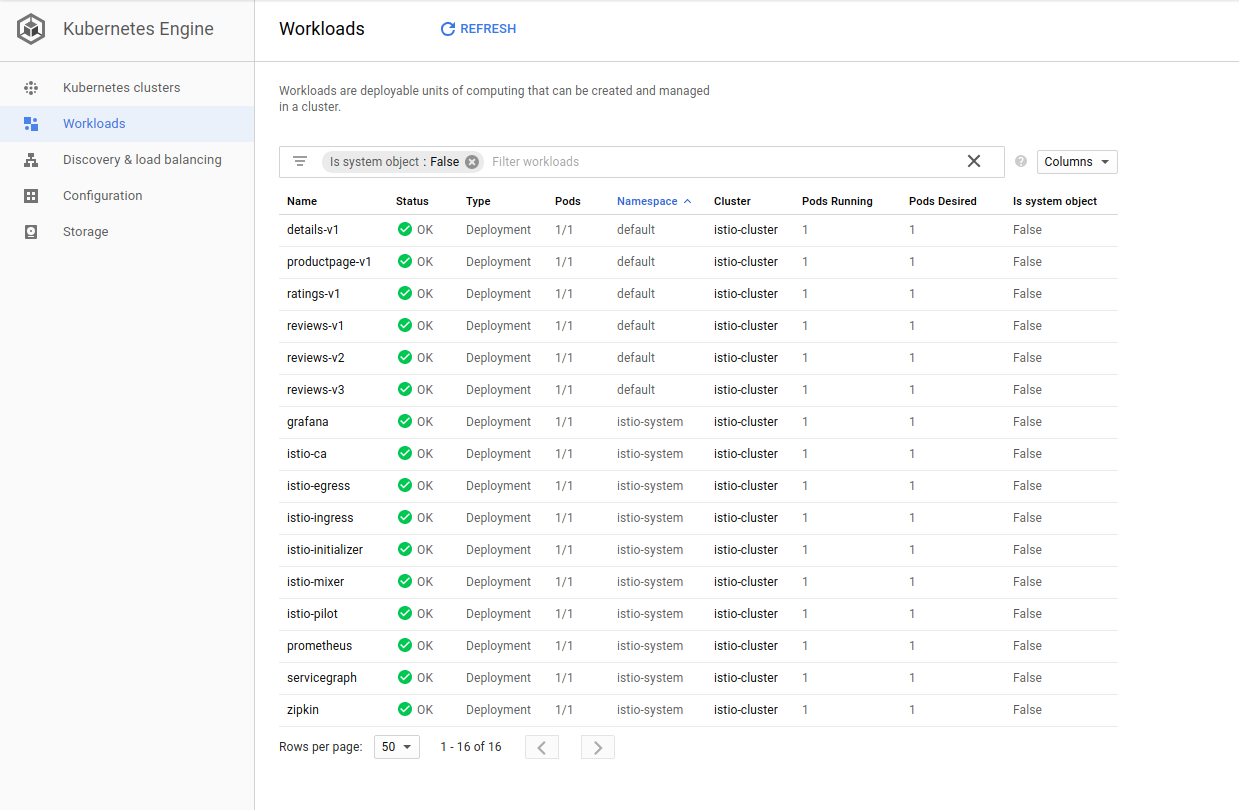Sort by the Status column header

[x=412, y=201]
